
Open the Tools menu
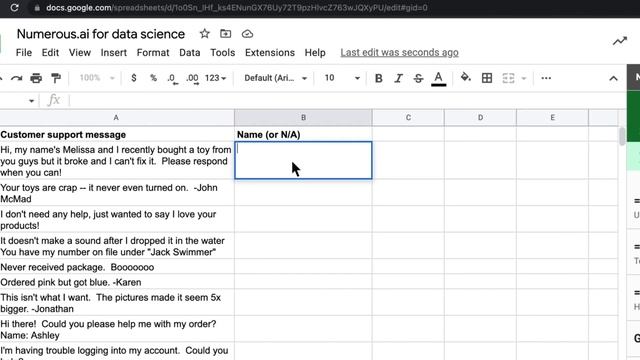pos(222,53)
